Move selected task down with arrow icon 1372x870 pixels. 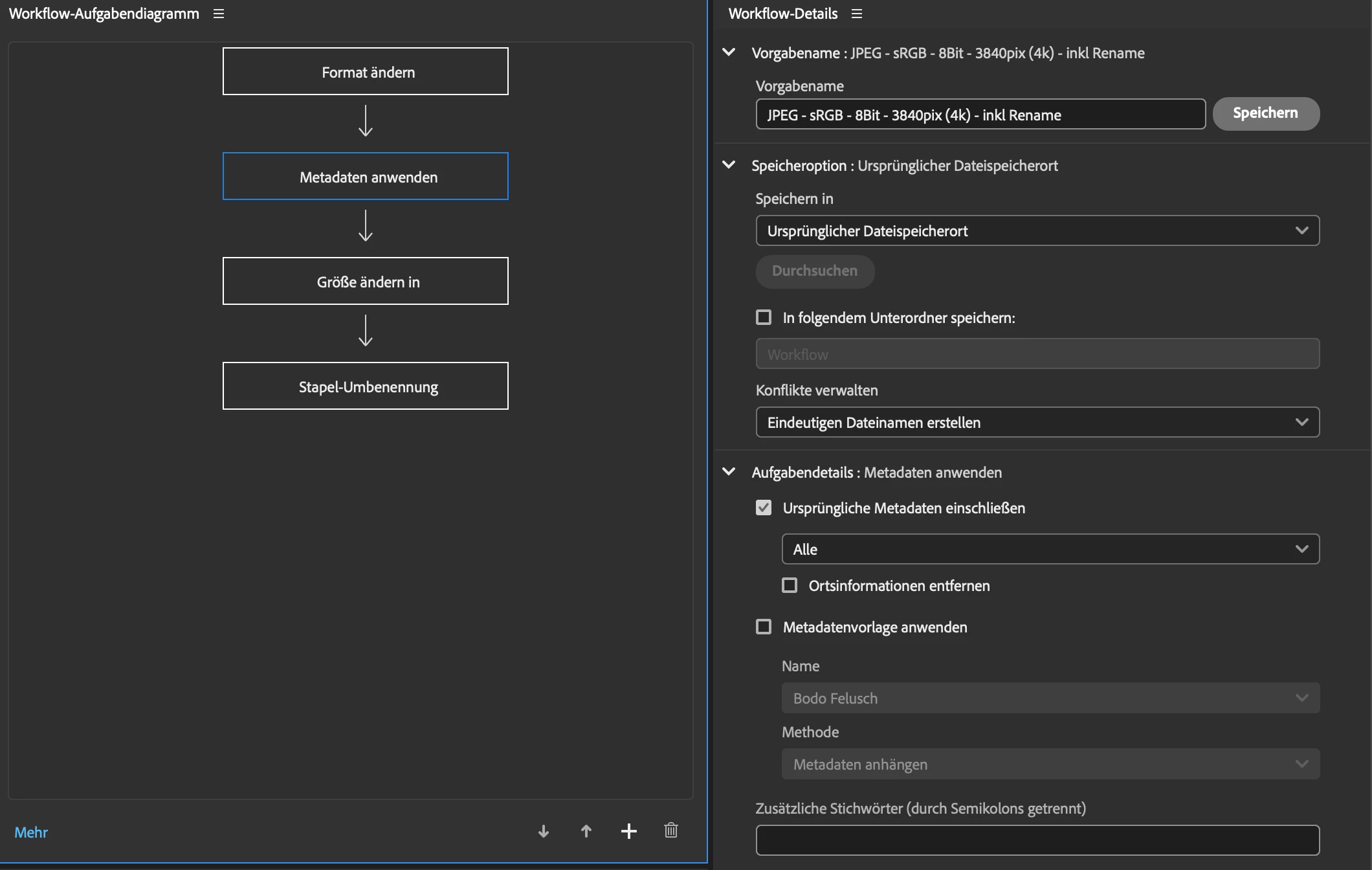544,831
